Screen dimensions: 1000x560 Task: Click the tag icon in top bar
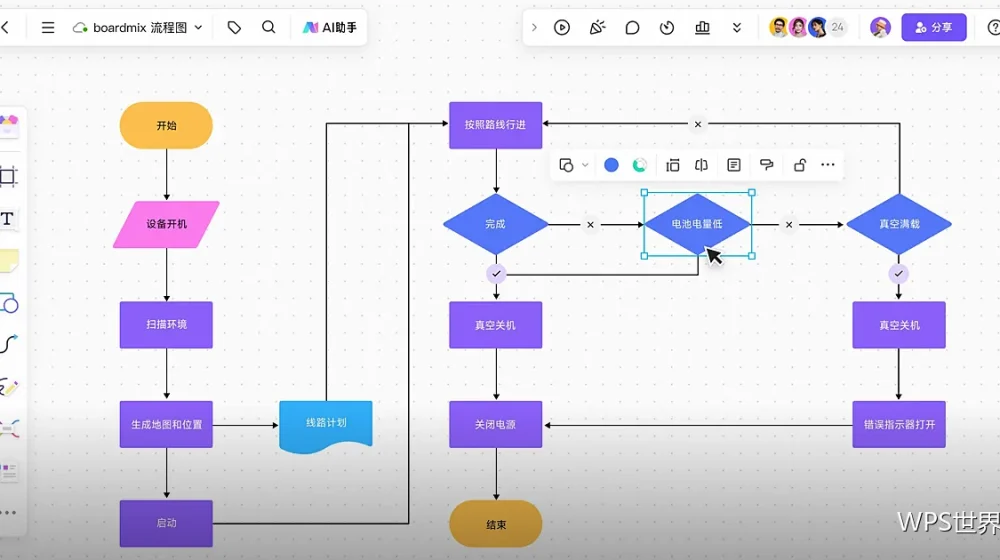pyautogui.click(x=234, y=27)
